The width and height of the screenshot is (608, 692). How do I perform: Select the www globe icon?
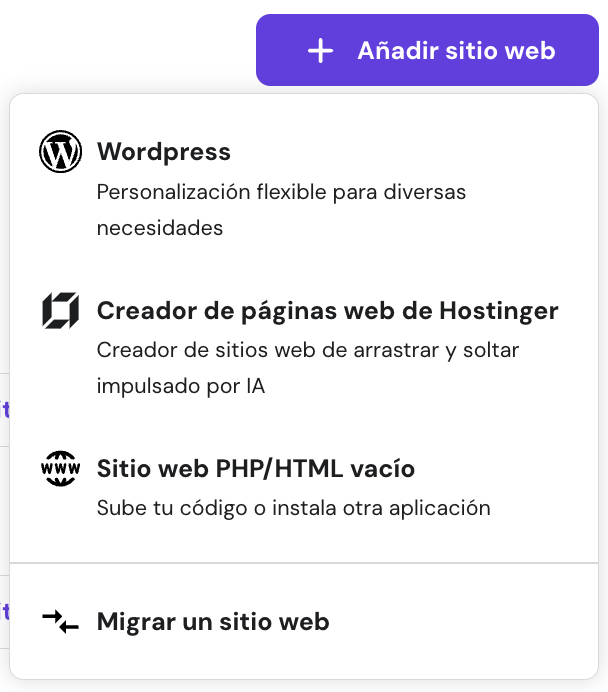[x=60, y=468]
